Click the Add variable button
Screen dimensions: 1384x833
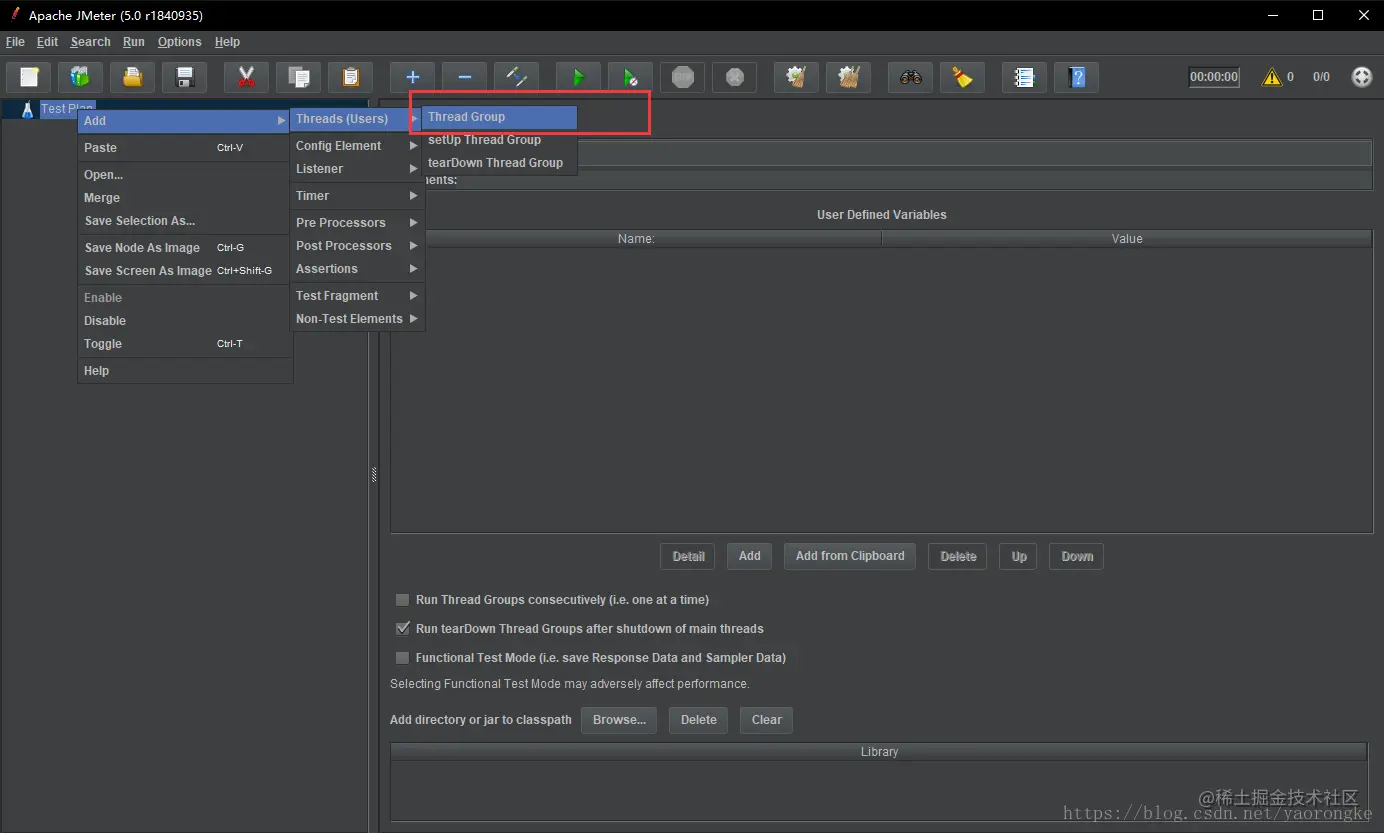pyautogui.click(x=750, y=556)
